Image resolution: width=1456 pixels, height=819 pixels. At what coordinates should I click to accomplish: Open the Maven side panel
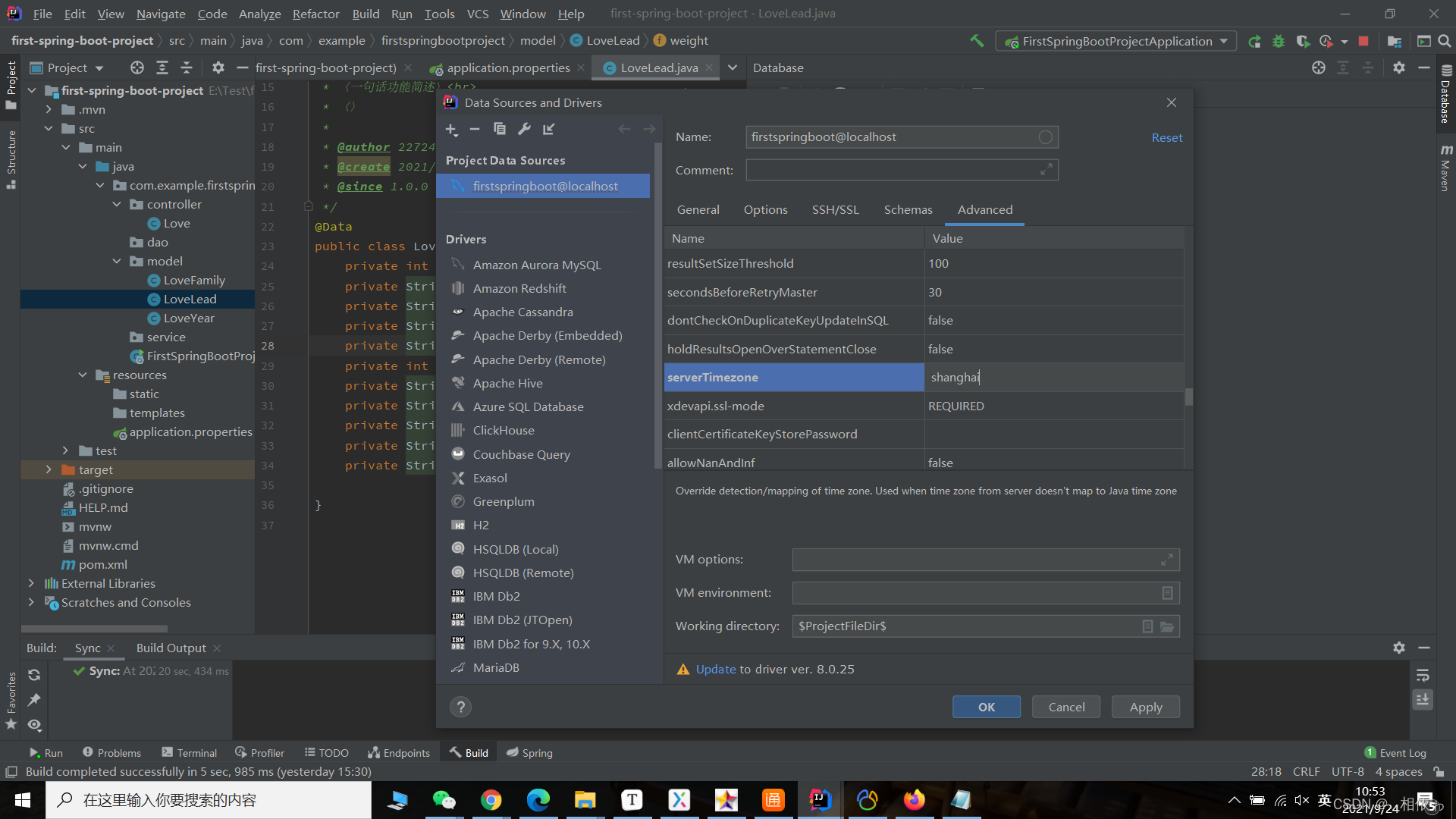[x=1445, y=167]
